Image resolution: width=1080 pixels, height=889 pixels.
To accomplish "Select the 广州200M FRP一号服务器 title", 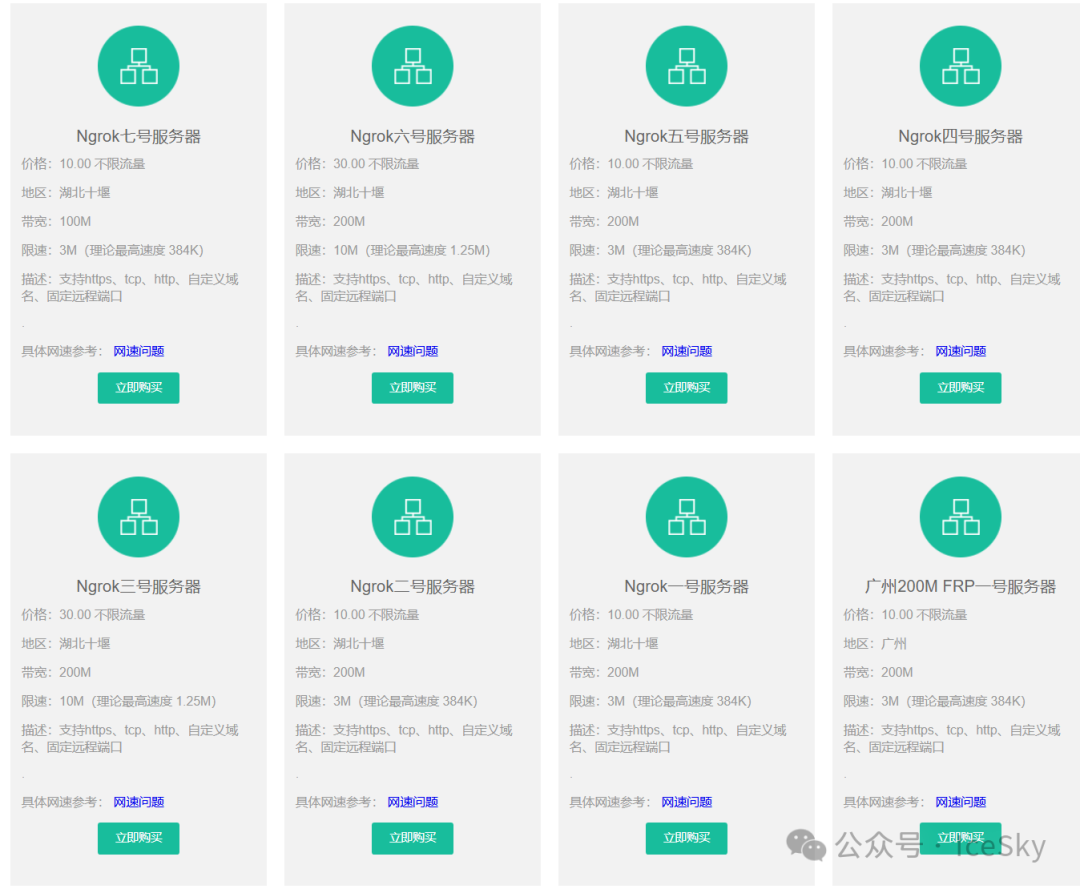I will tap(960, 587).
